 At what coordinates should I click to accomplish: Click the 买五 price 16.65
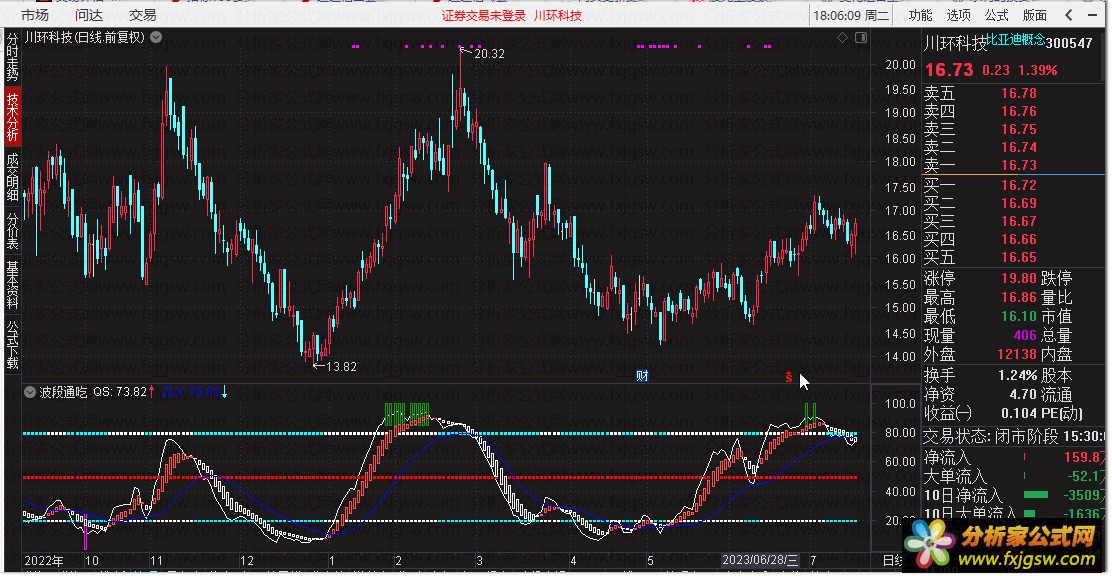coord(1019,257)
